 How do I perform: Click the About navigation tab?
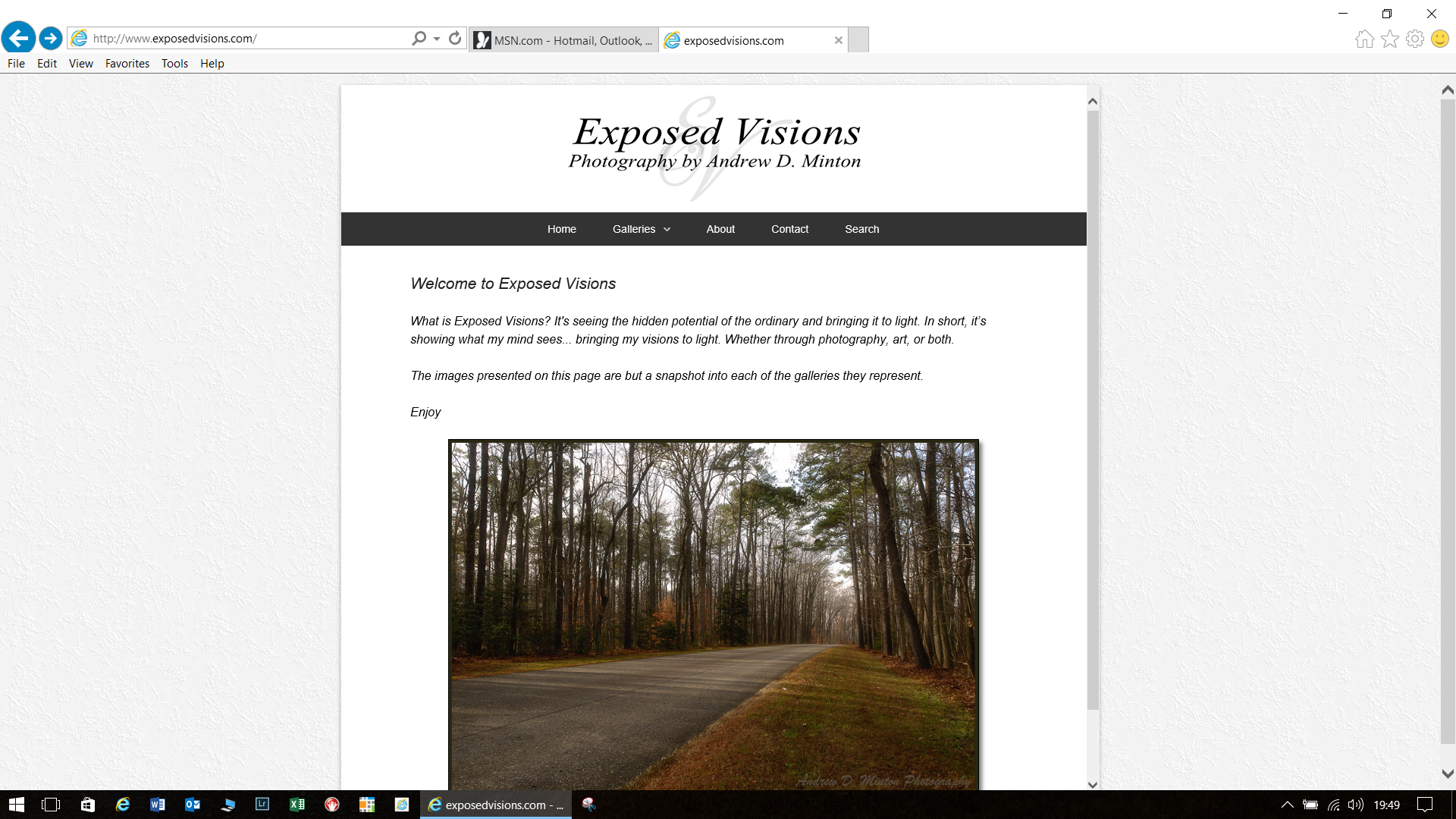[x=720, y=229]
